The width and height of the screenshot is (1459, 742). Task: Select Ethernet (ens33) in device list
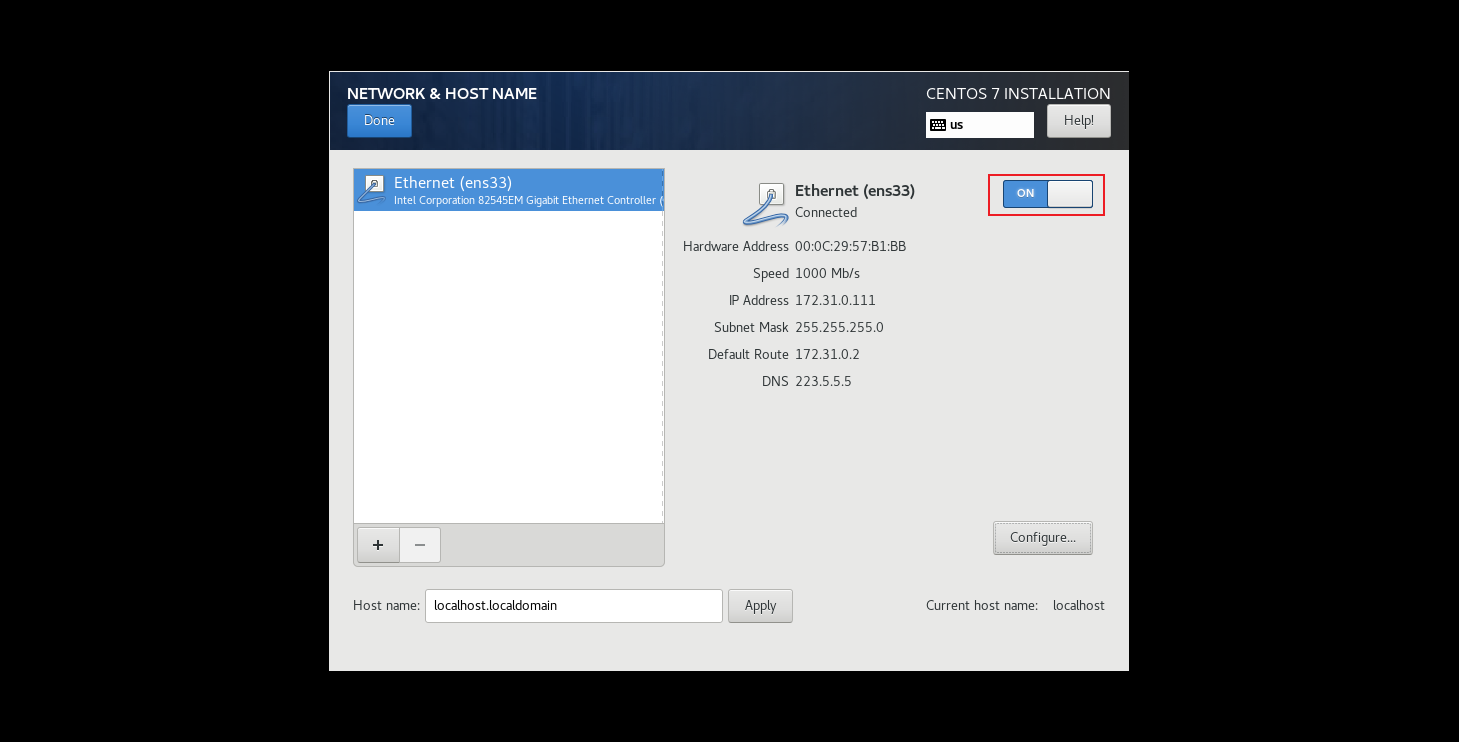(509, 190)
